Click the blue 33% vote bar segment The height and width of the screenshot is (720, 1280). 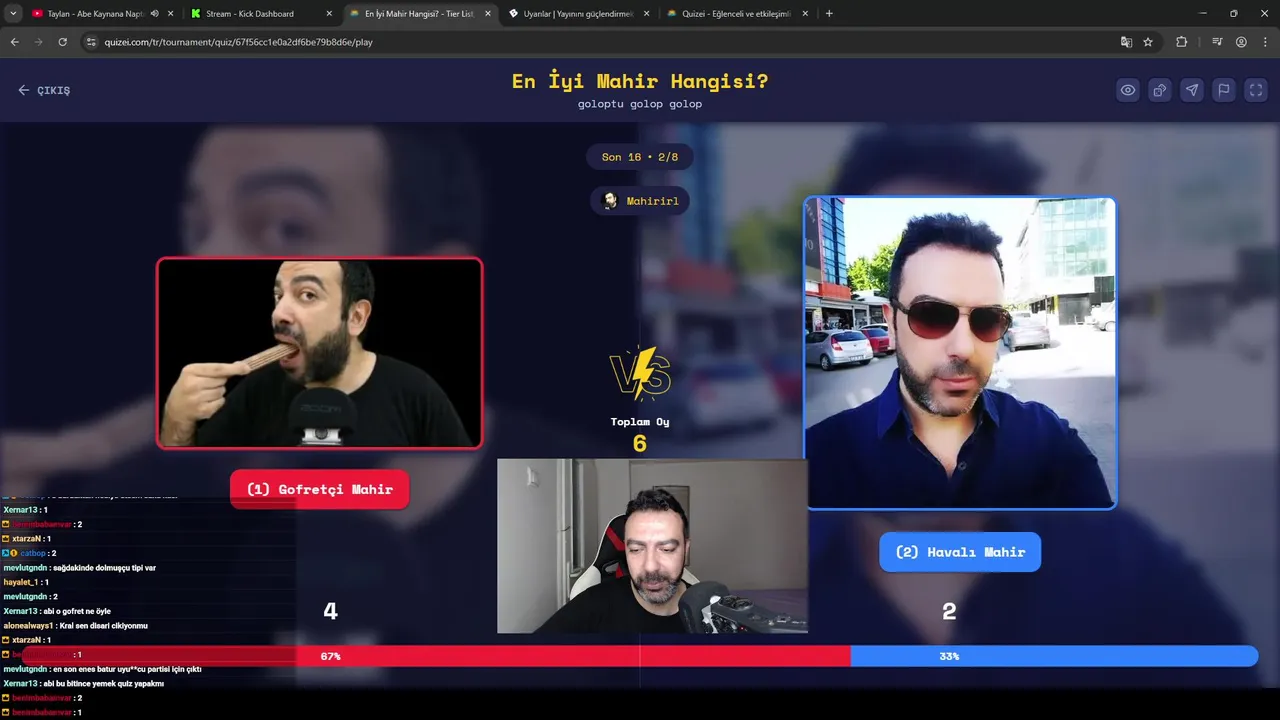click(1054, 656)
